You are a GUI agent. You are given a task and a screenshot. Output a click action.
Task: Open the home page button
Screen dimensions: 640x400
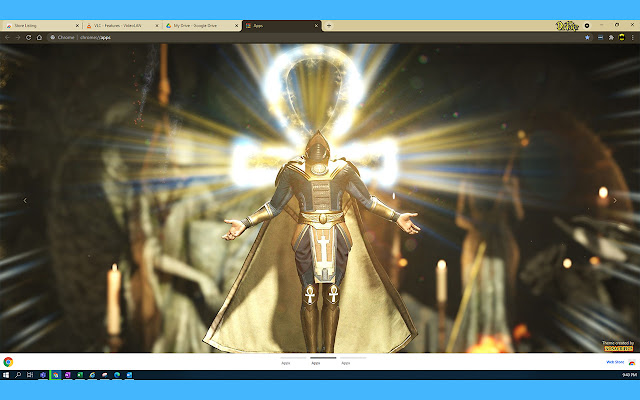click(39, 37)
